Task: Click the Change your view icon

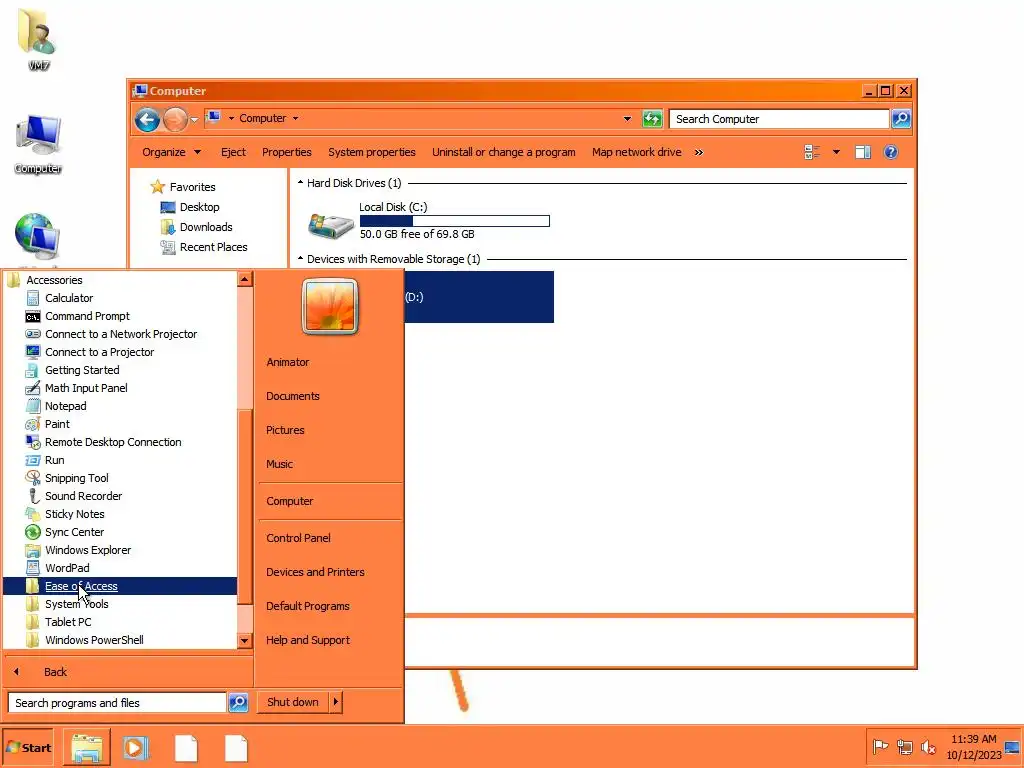Action: tap(812, 152)
